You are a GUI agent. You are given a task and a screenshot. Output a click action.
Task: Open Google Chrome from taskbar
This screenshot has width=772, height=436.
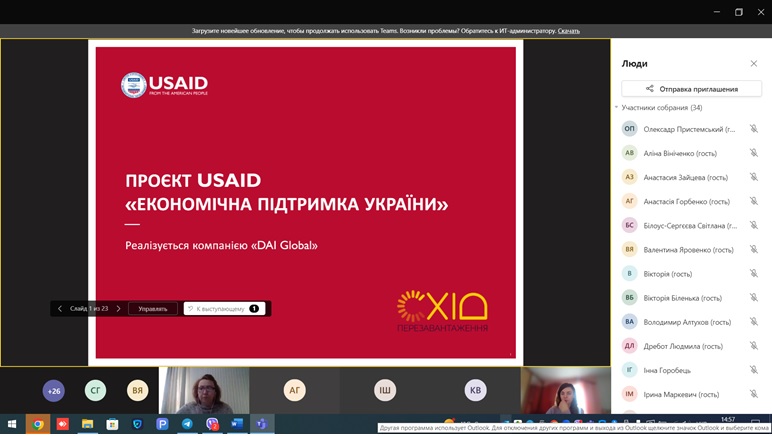tap(38, 424)
